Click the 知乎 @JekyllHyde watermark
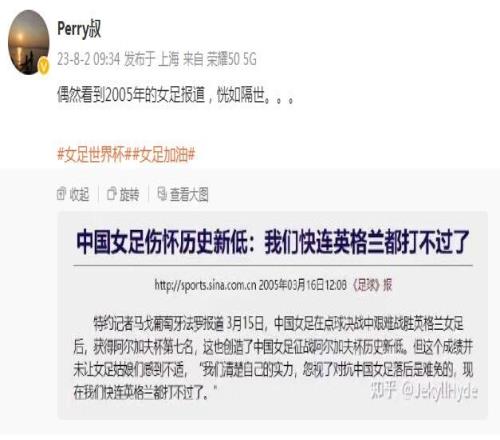500x440 pixels. [x=424, y=391]
